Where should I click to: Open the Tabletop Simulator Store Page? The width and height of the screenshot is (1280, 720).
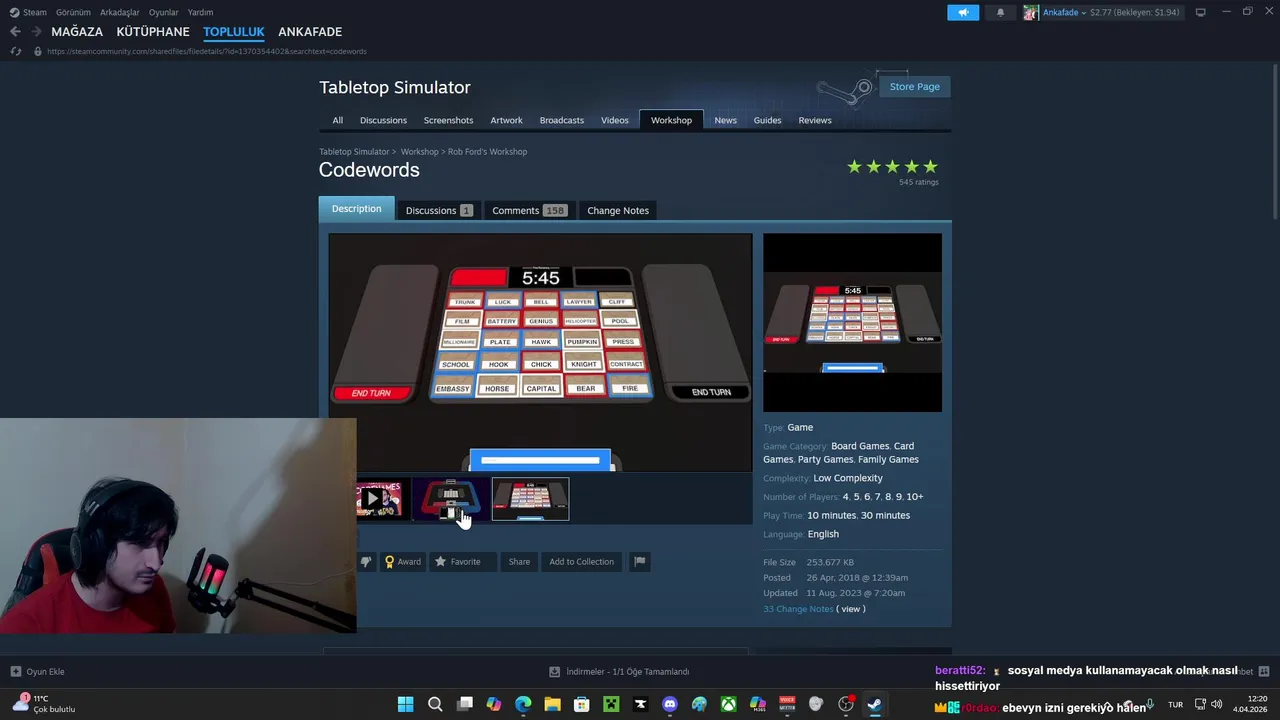(x=914, y=86)
